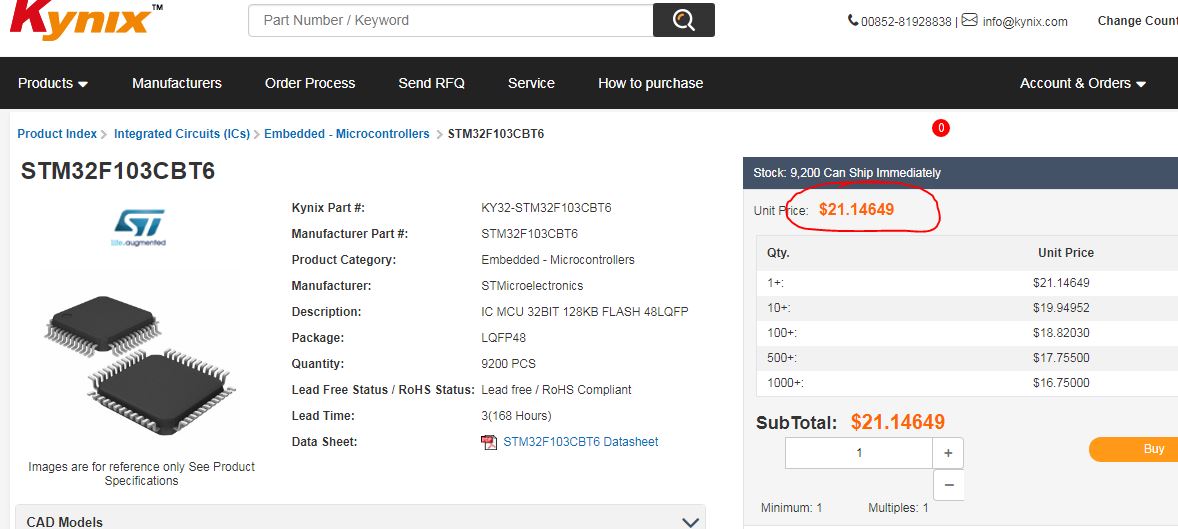The height and width of the screenshot is (529, 1178).
Task: Open the Send RFQ page
Action: (x=431, y=83)
